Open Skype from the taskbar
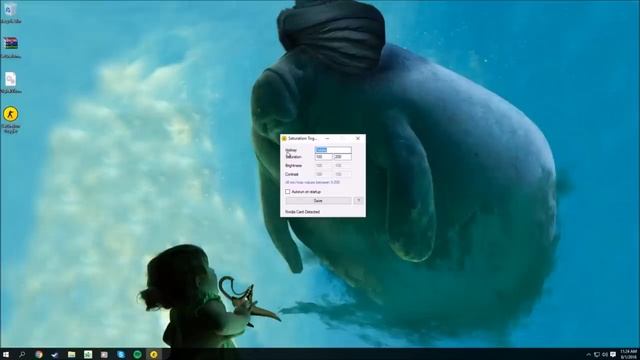This screenshot has height=360, width=640. click(x=121, y=354)
